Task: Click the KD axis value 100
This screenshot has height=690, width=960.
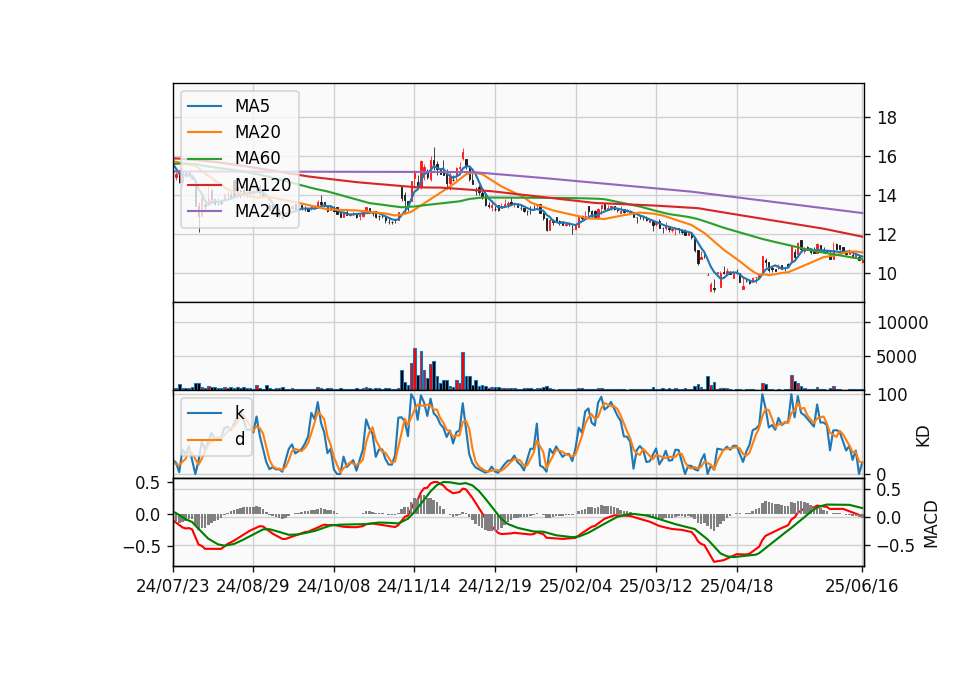Action: 892,395
